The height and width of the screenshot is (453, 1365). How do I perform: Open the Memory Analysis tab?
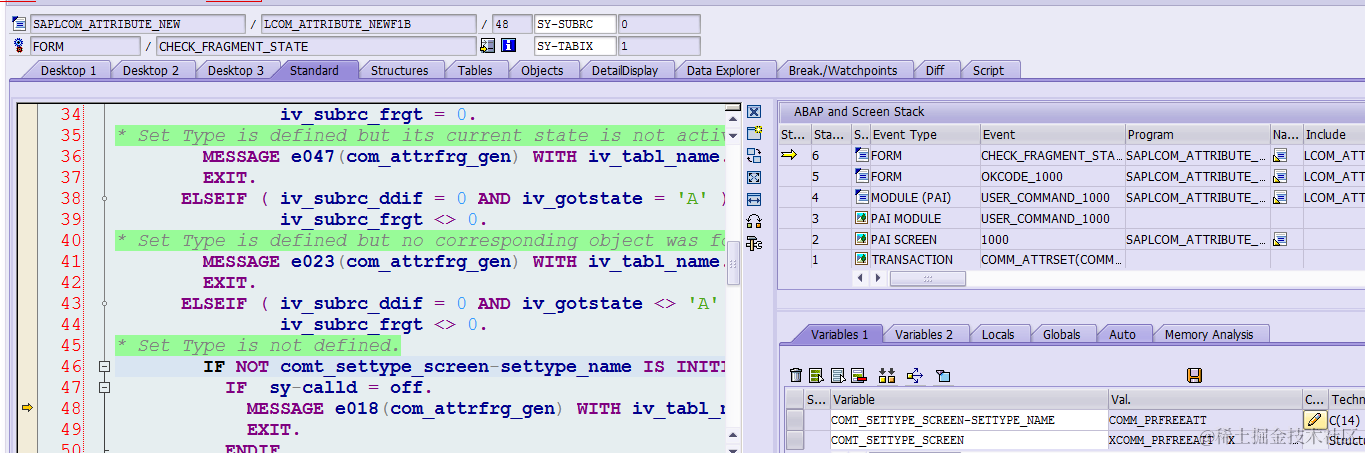pyautogui.click(x=1208, y=334)
